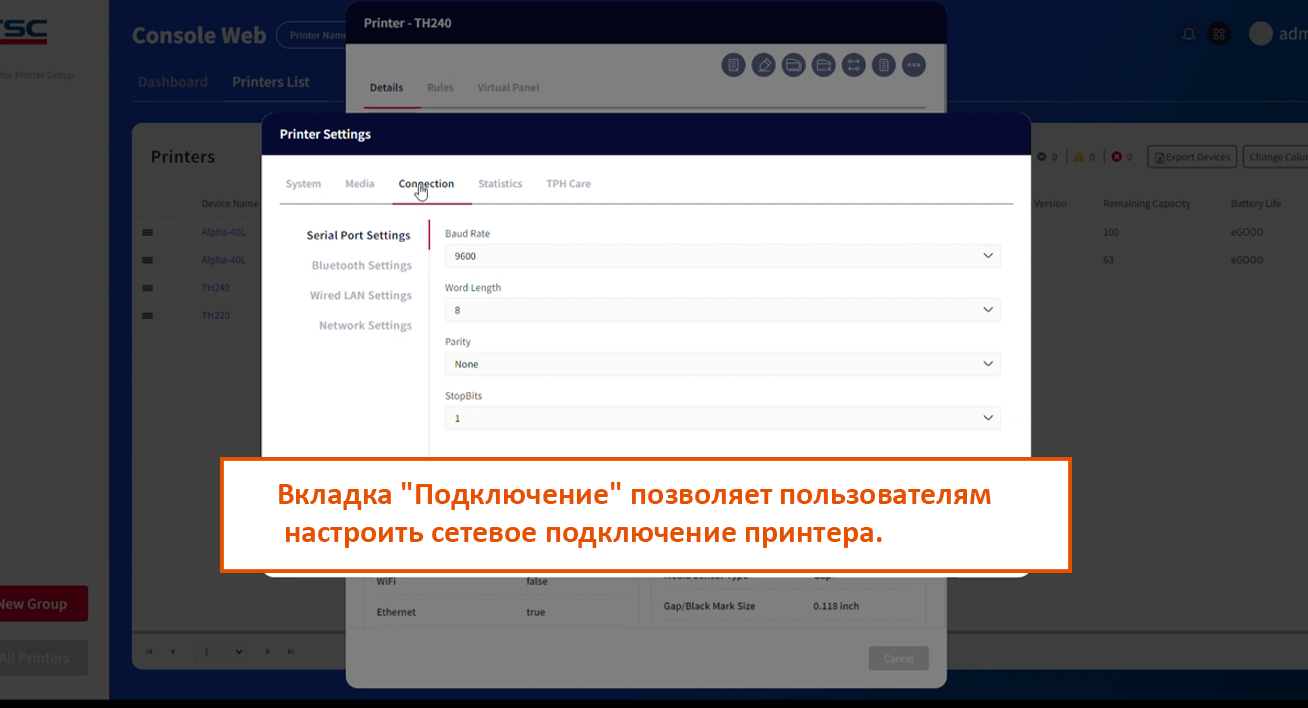Screen dimensions: 1308x708
Task: Open the Baud Rate dropdown
Action: coord(722,256)
